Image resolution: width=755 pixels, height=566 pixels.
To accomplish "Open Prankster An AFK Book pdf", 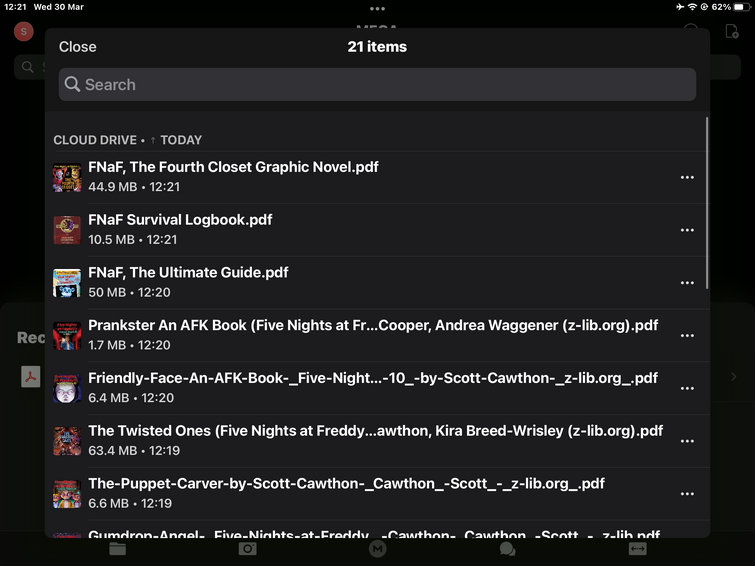I will coord(377,336).
